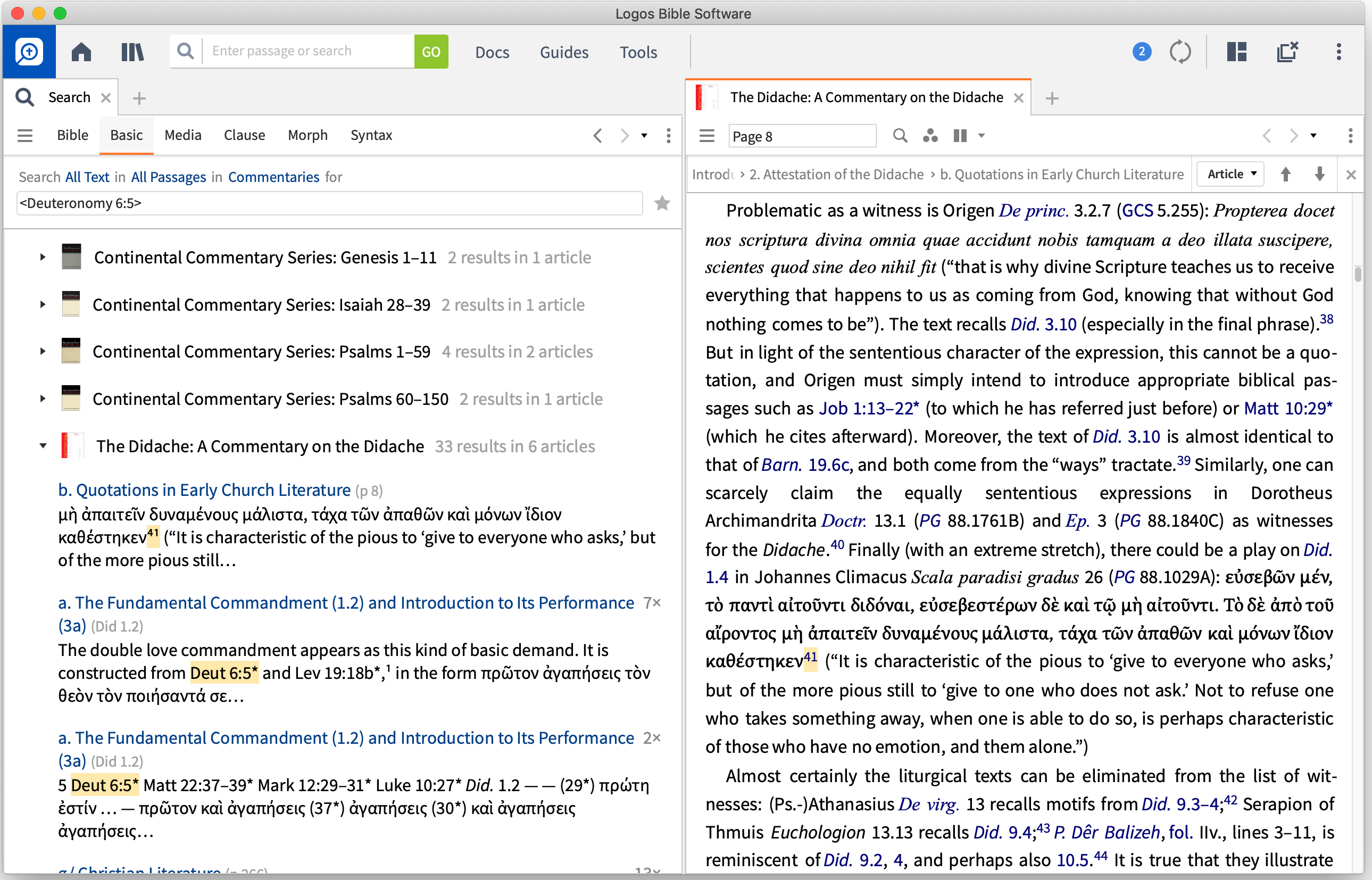The width and height of the screenshot is (1372, 880).
Task: Go forward in Search panel history
Action: coord(625,136)
